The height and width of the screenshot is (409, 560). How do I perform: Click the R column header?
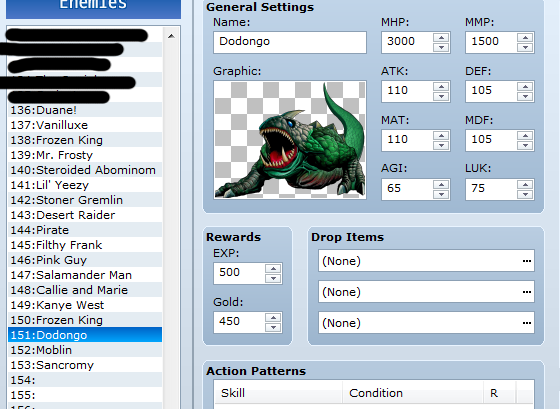tap(499, 393)
